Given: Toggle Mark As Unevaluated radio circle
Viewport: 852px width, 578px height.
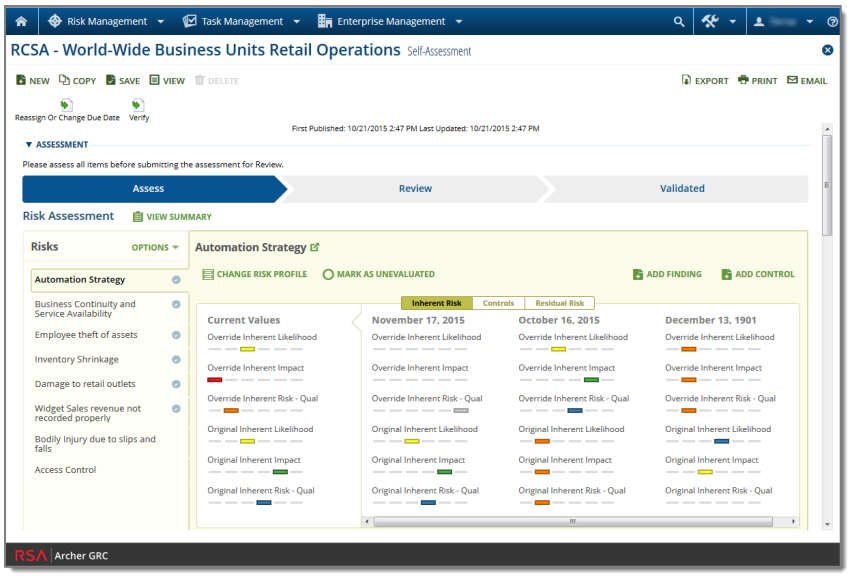Looking at the screenshot, I should [x=328, y=274].
